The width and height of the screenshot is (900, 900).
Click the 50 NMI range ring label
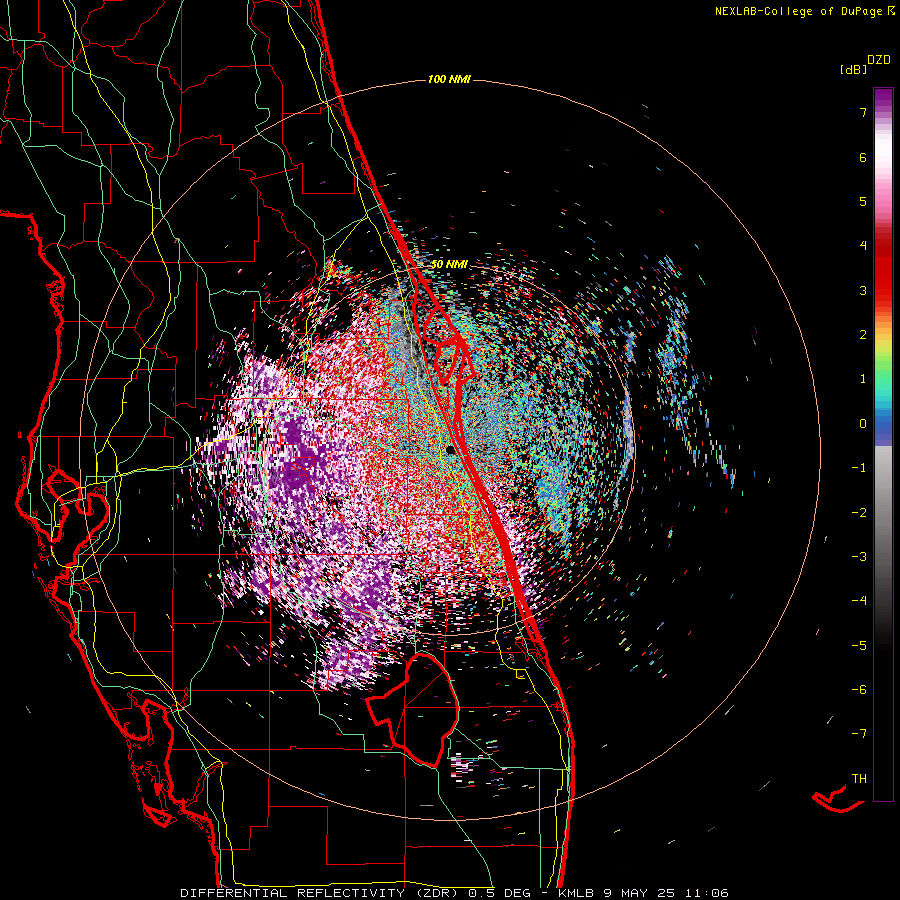(449, 265)
